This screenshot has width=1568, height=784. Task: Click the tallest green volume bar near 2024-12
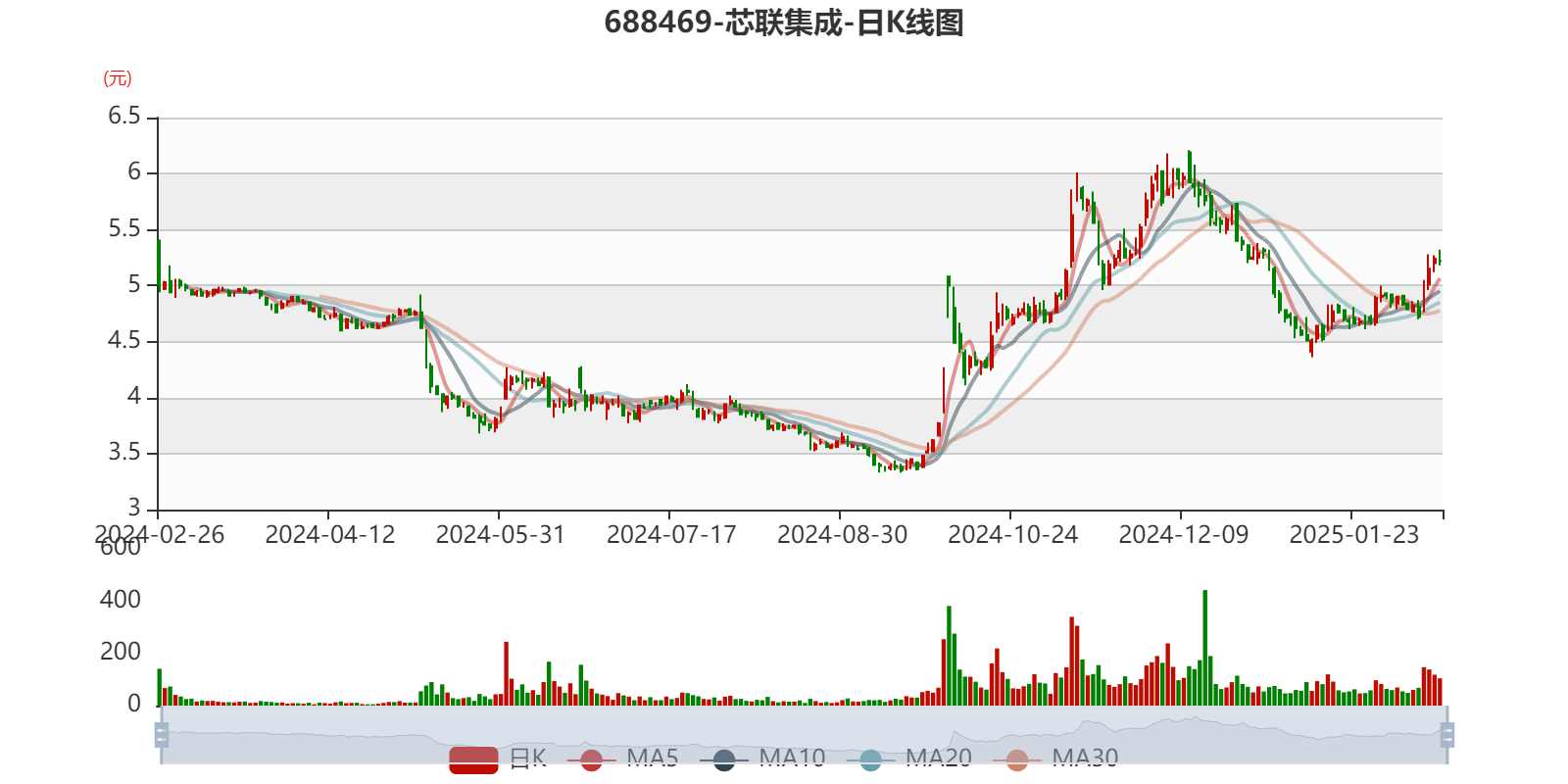click(1204, 647)
